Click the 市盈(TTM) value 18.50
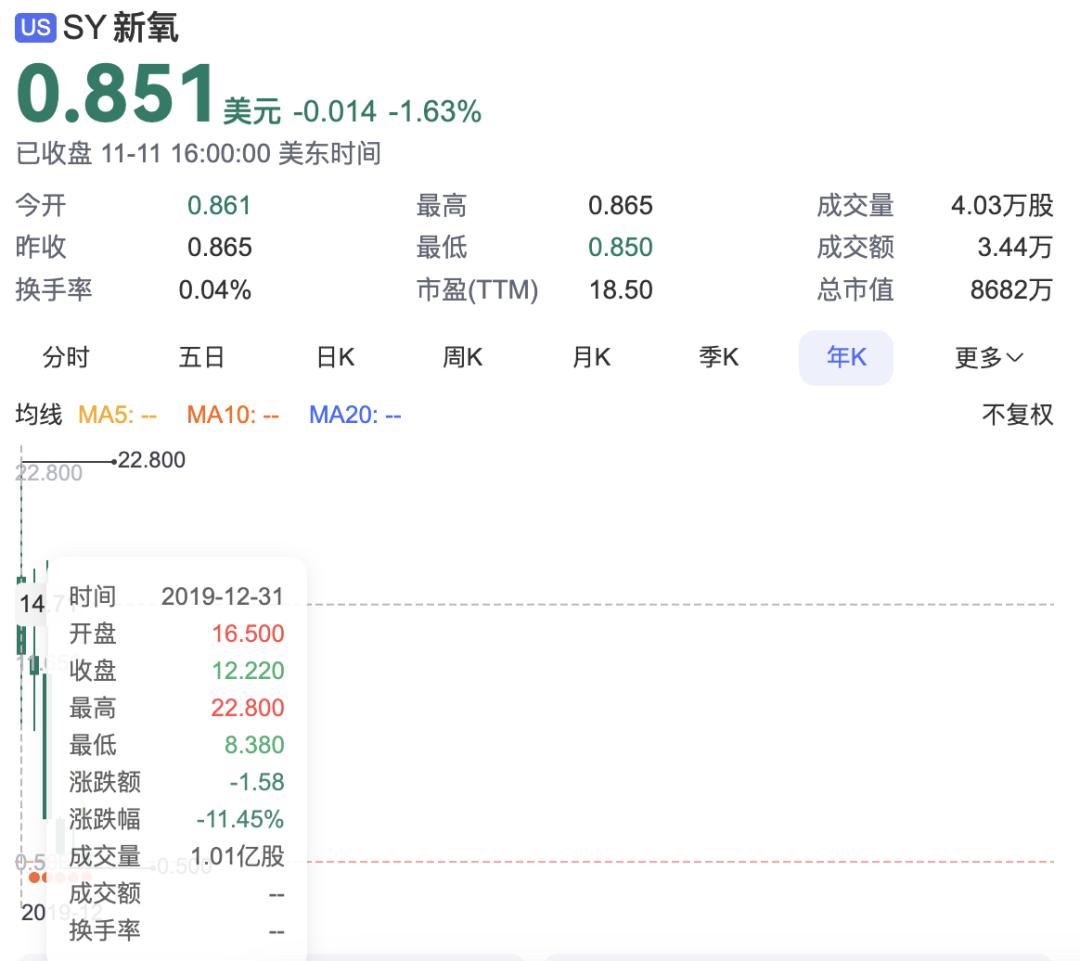The width and height of the screenshot is (1080, 961). click(621, 290)
